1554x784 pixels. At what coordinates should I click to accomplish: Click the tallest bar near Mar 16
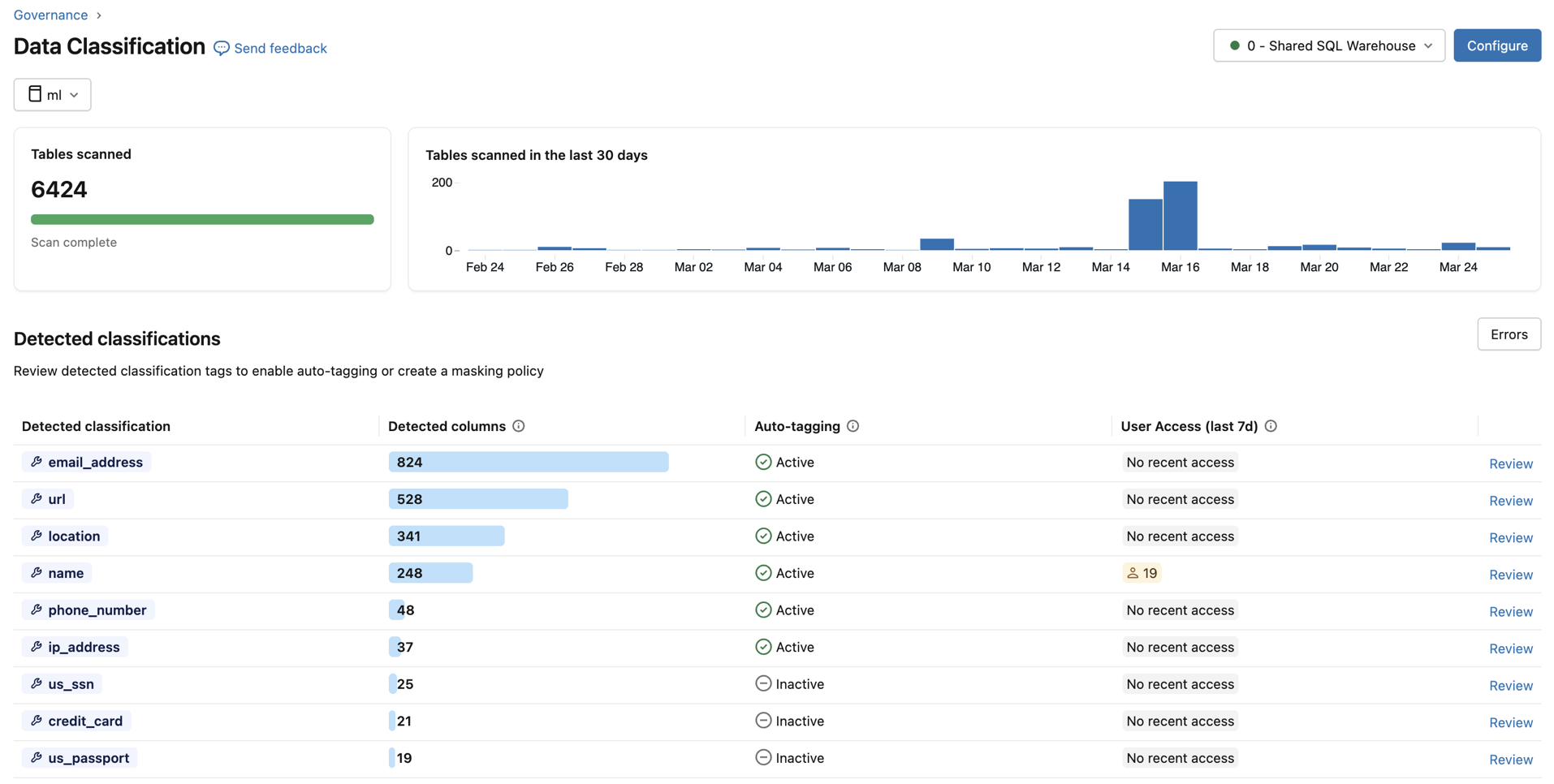pos(1180,215)
